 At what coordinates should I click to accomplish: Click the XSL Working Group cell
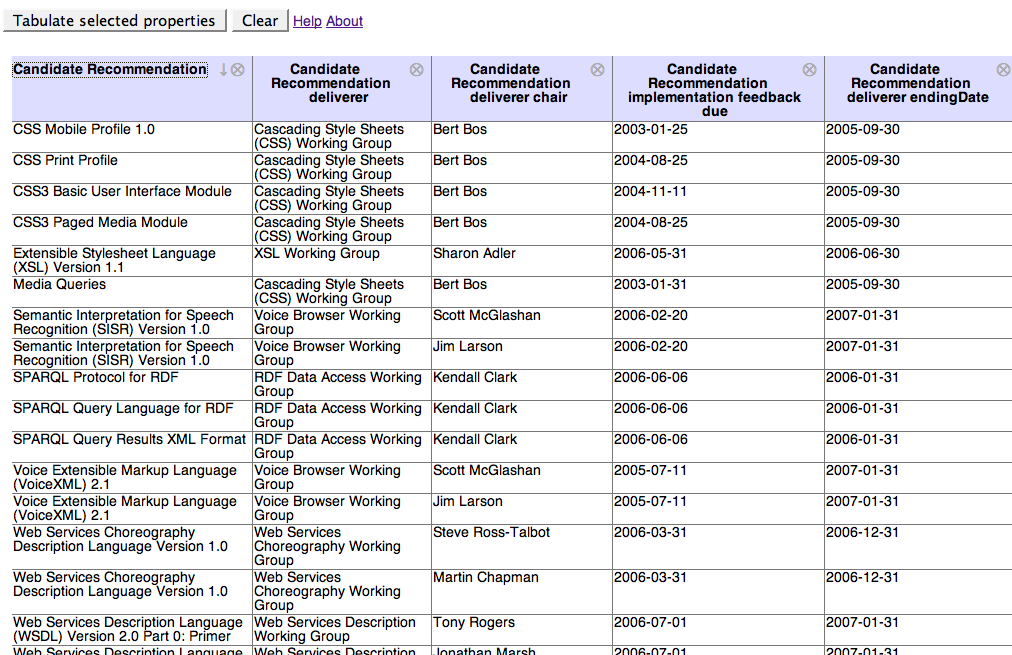click(x=317, y=254)
